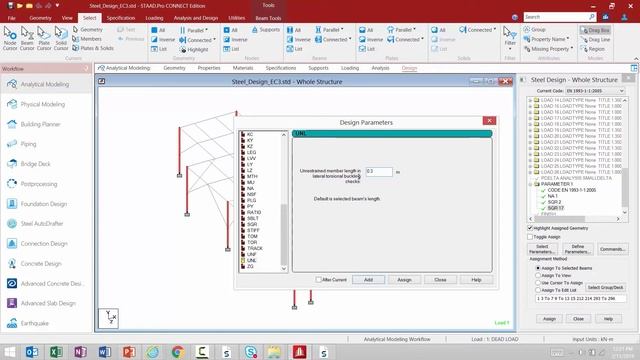The width and height of the screenshot is (640, 360).
Task: Open Excel from the taskbar
Action: pos(56,352)
